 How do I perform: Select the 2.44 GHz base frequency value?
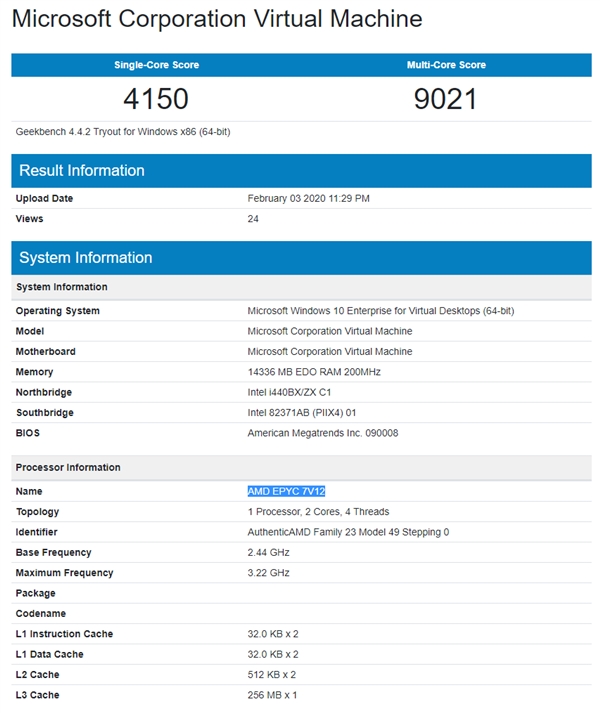[x=268, y=552]
